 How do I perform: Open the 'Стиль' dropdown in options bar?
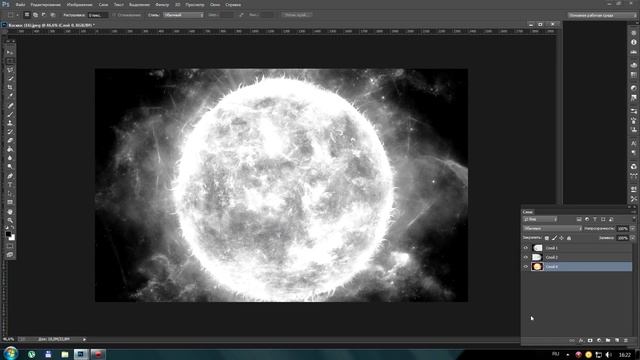(184, 15)
